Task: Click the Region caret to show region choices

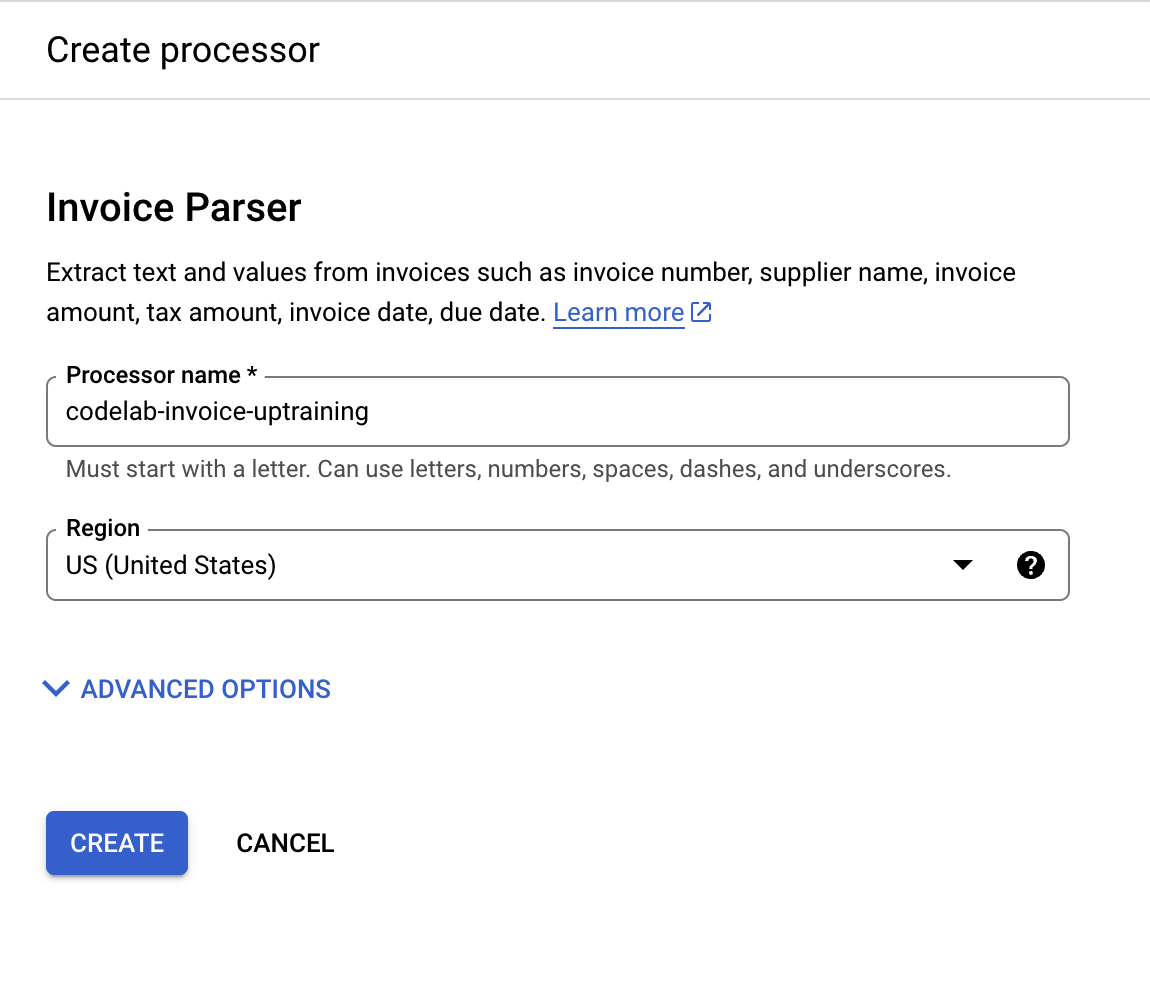Action: tap(963, 565)
